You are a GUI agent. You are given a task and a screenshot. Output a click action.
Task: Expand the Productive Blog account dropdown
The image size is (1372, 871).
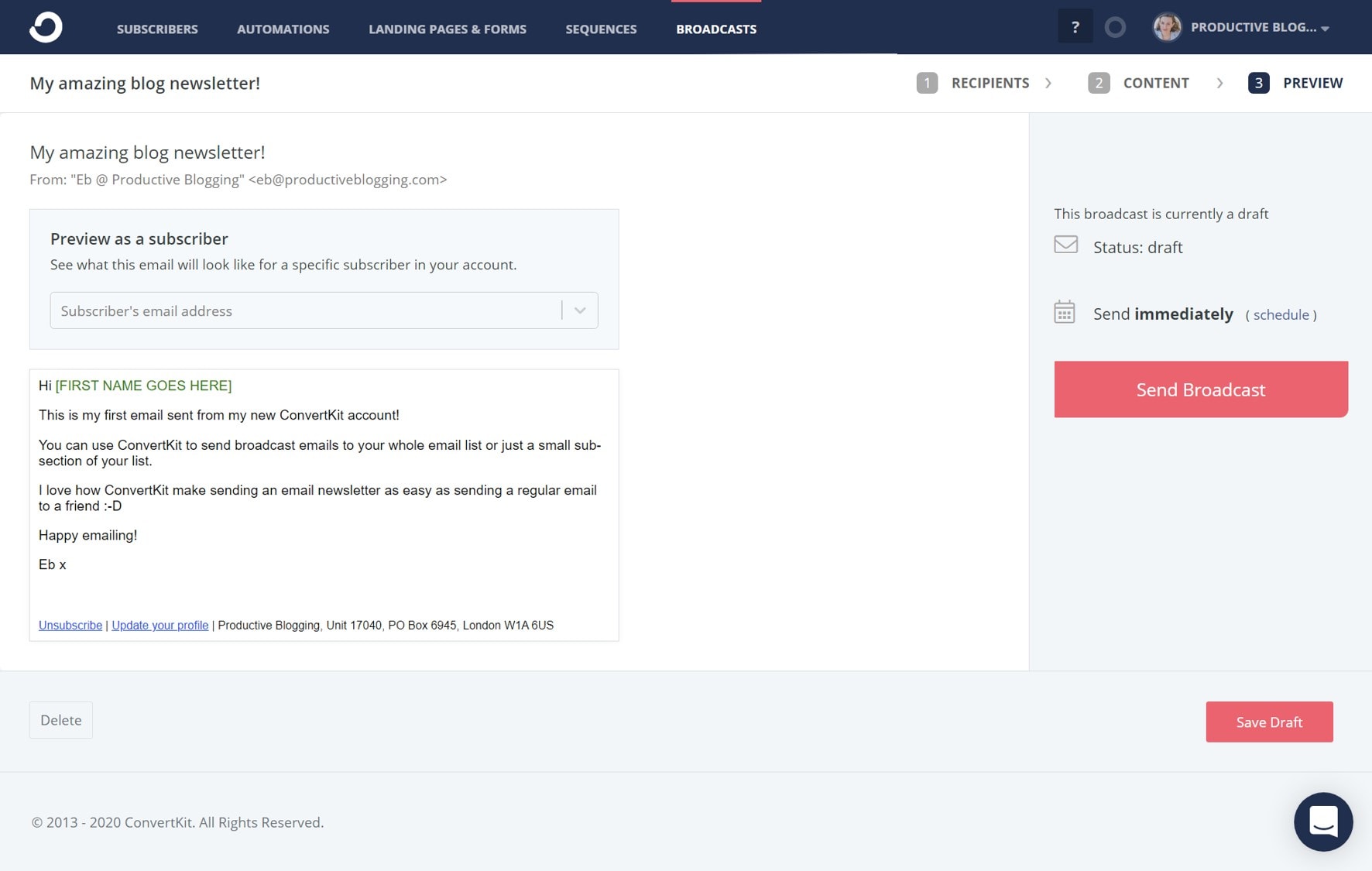(x=1260, y=27)
